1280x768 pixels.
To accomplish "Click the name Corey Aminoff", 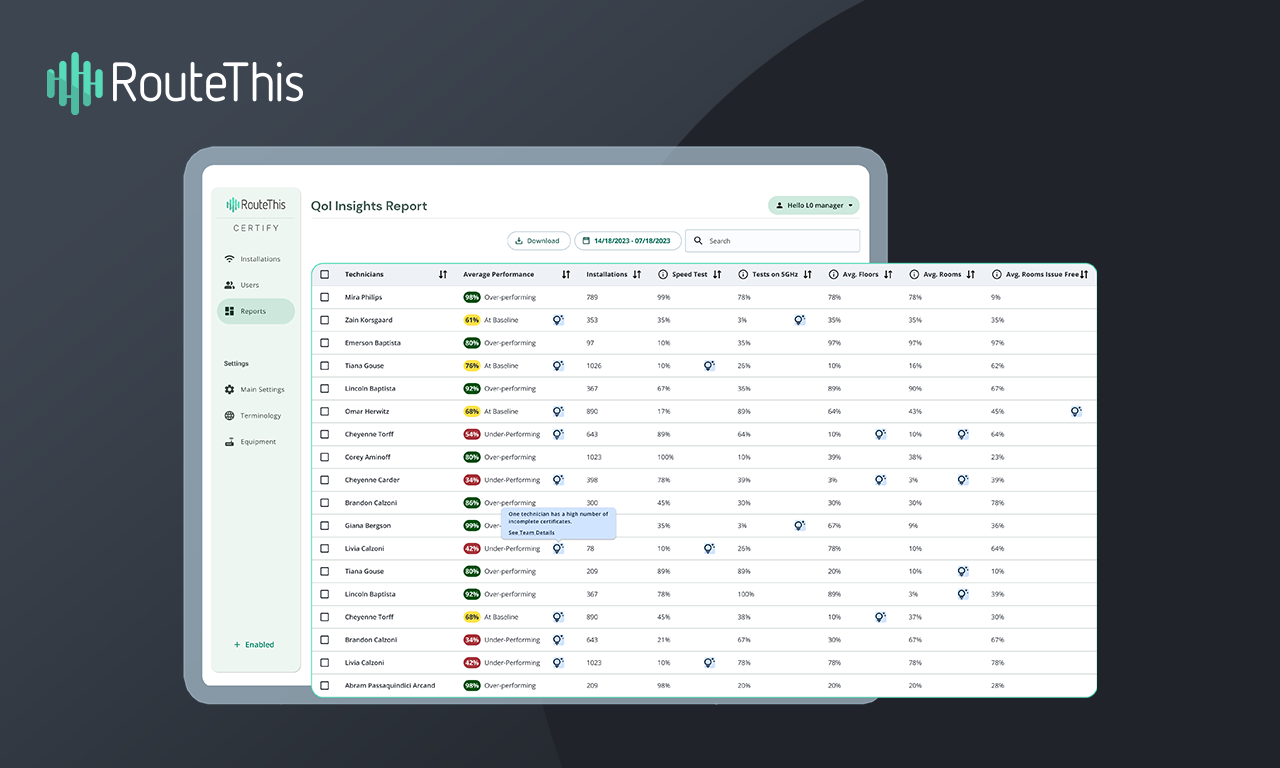I will 368,457.
